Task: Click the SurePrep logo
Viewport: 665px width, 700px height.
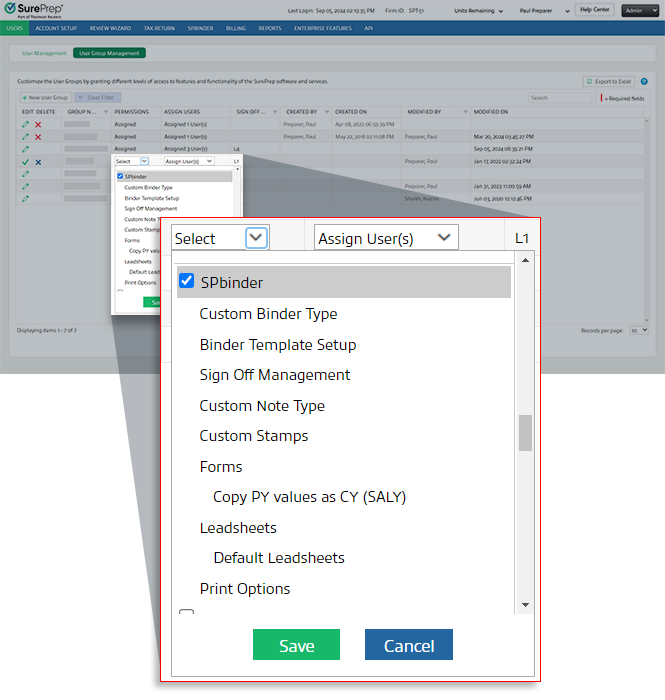Action: pyautogui.click(x=33, y=10)
